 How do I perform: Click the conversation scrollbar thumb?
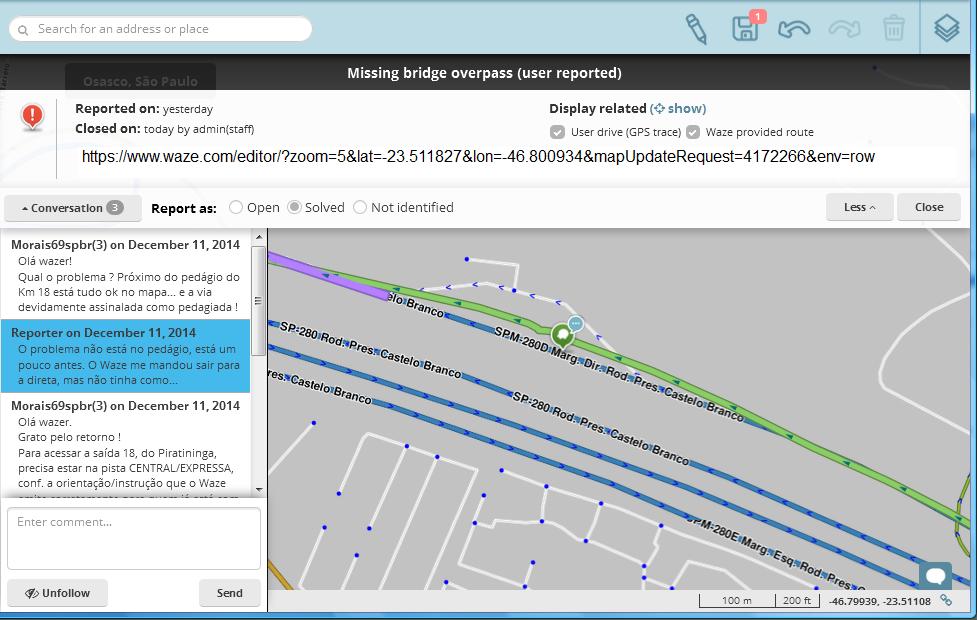point(259,301)
